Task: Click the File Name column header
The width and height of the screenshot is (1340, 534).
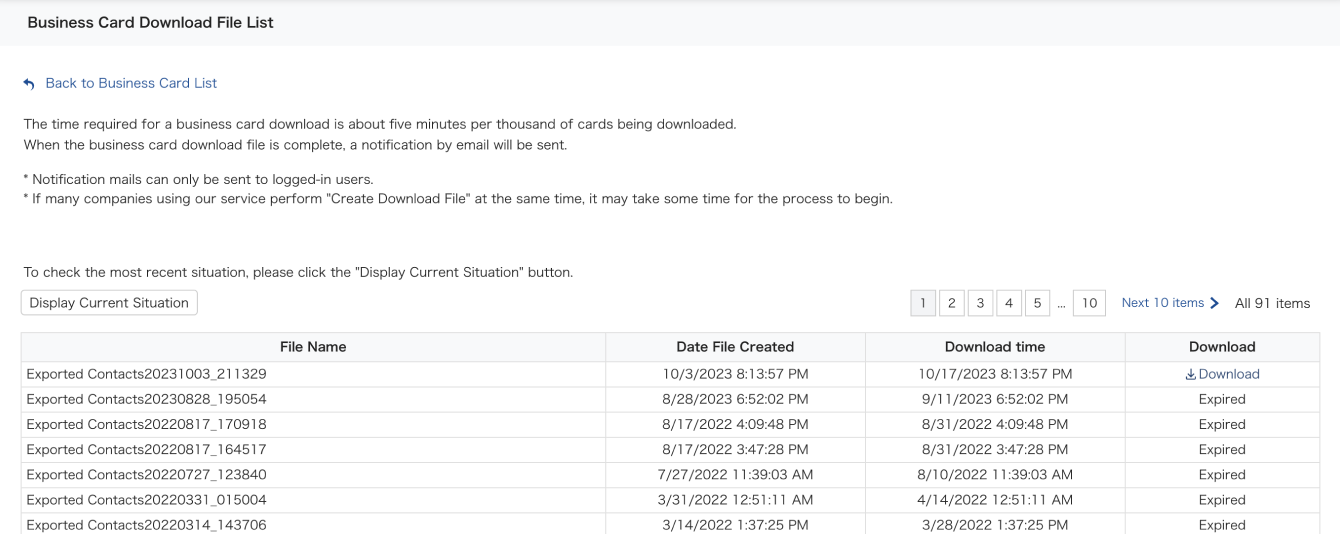Action: pos(313,347)
